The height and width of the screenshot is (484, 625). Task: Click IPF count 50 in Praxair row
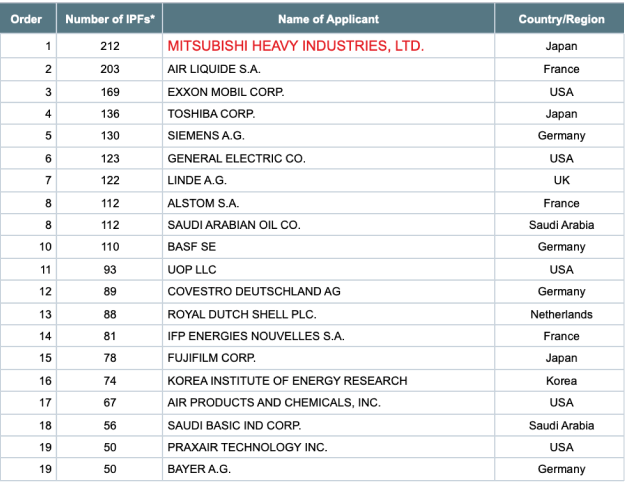click(x=110, y=447)
